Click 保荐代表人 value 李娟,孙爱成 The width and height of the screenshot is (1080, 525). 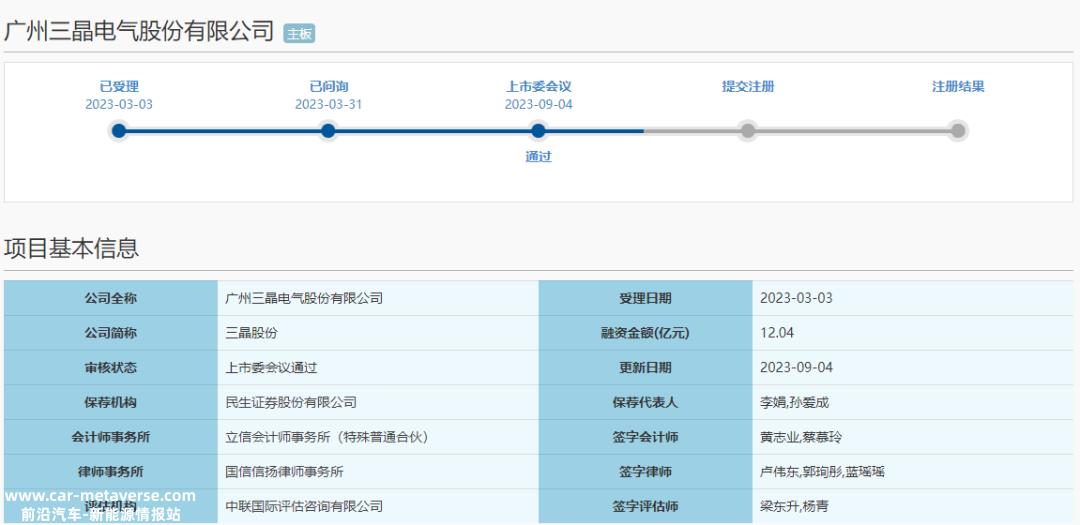coord(794,402)
